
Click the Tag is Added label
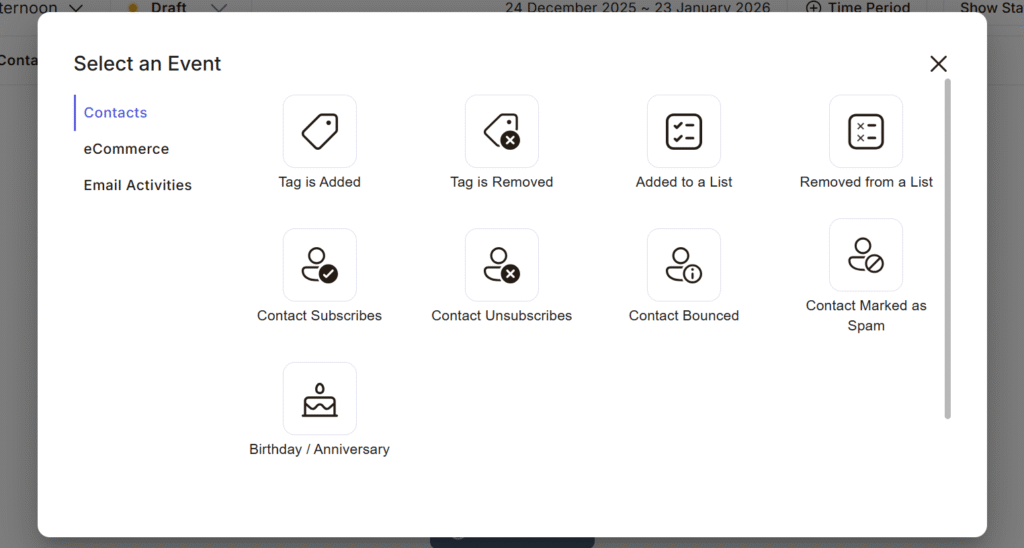coord(320,182)
